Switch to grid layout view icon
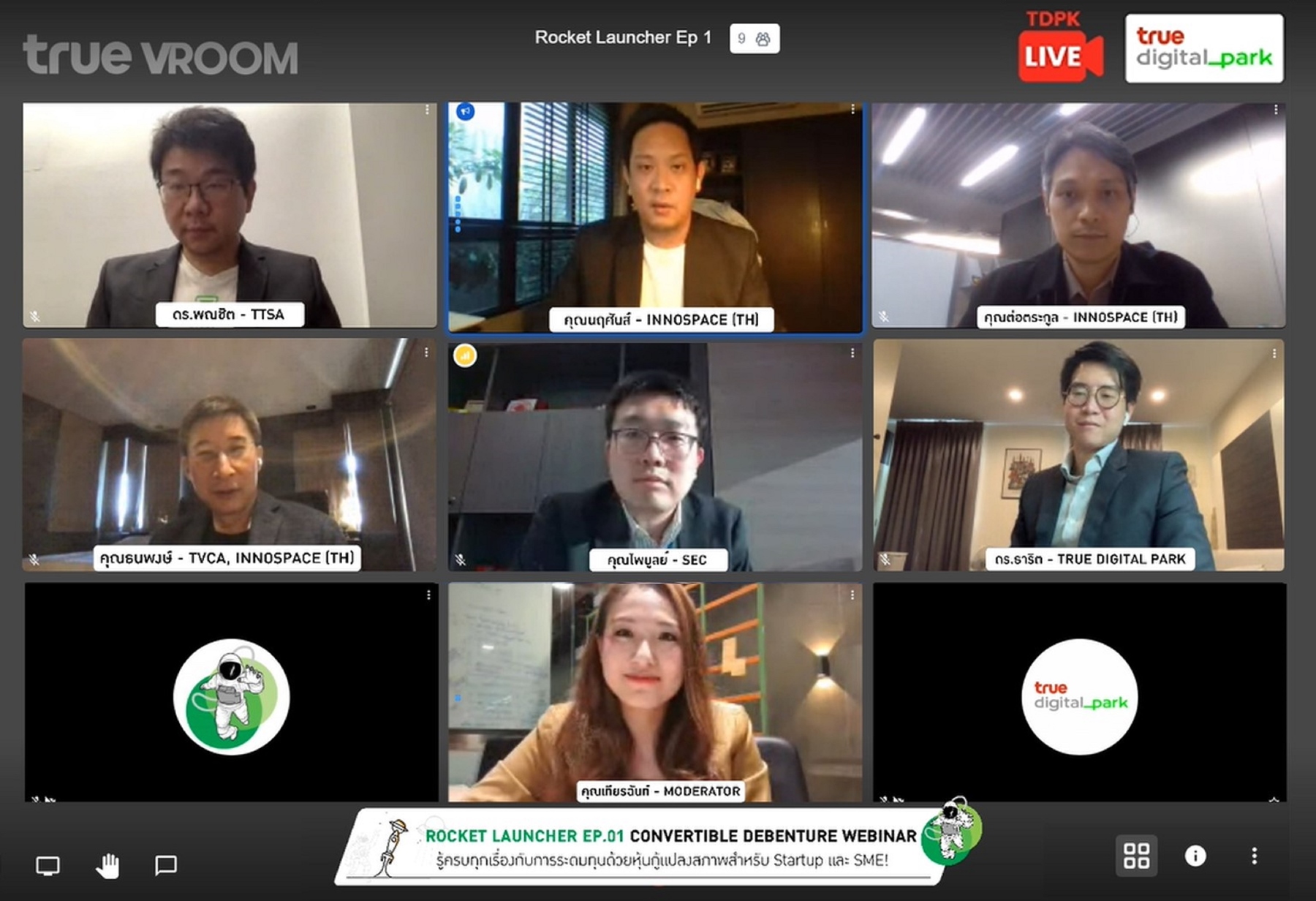This screenshot has height=901, width=1316. 1136,856
